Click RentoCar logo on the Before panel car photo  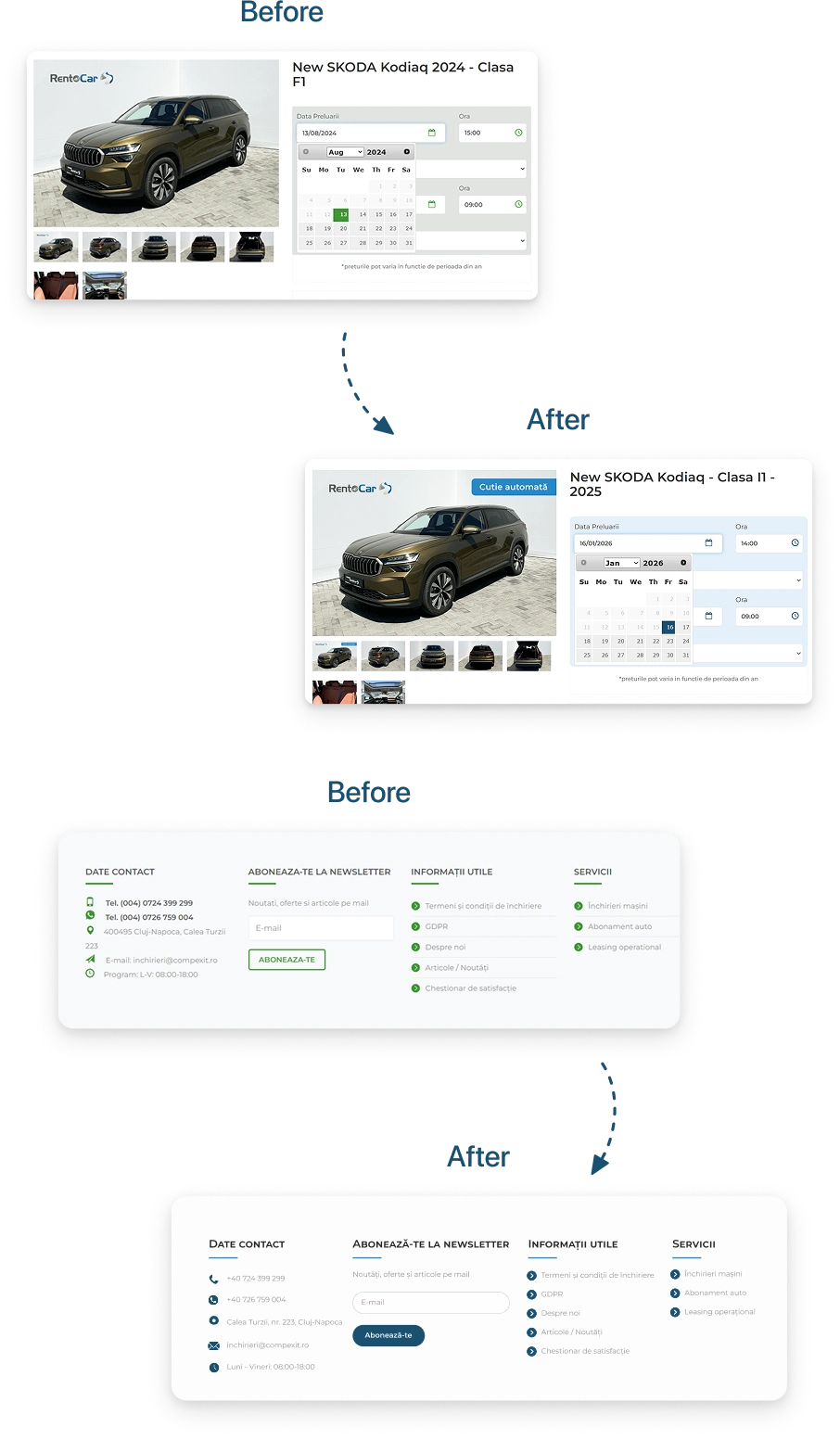[82, 78]
